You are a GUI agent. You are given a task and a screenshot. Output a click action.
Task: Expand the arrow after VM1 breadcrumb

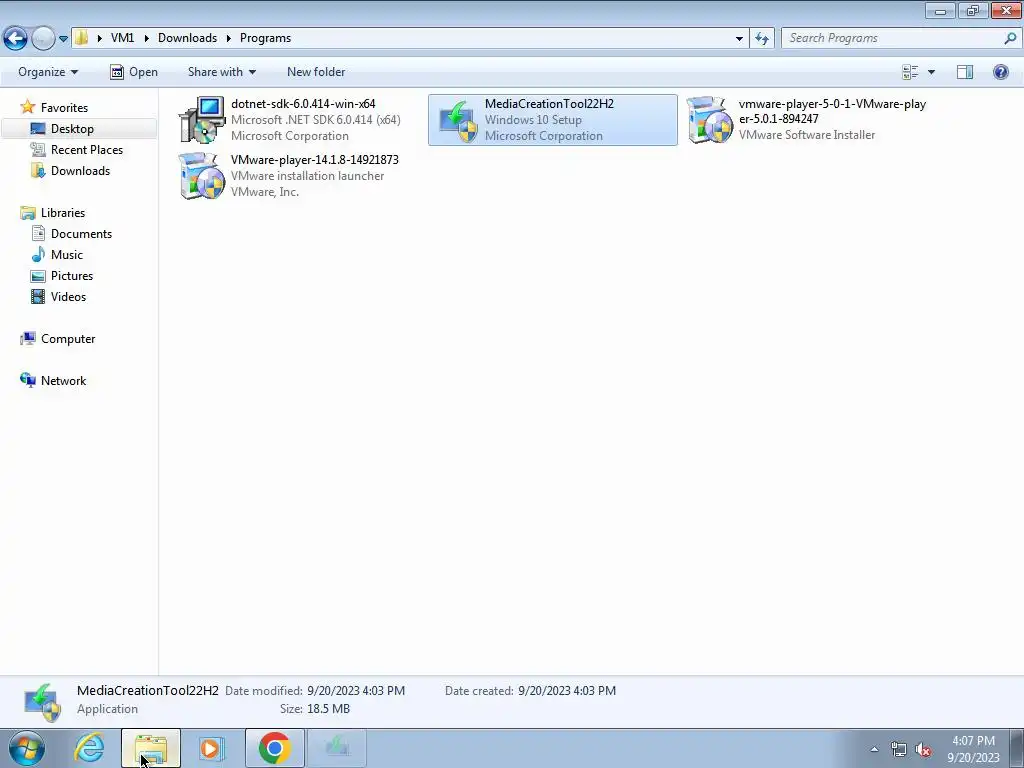pos(146,38)
